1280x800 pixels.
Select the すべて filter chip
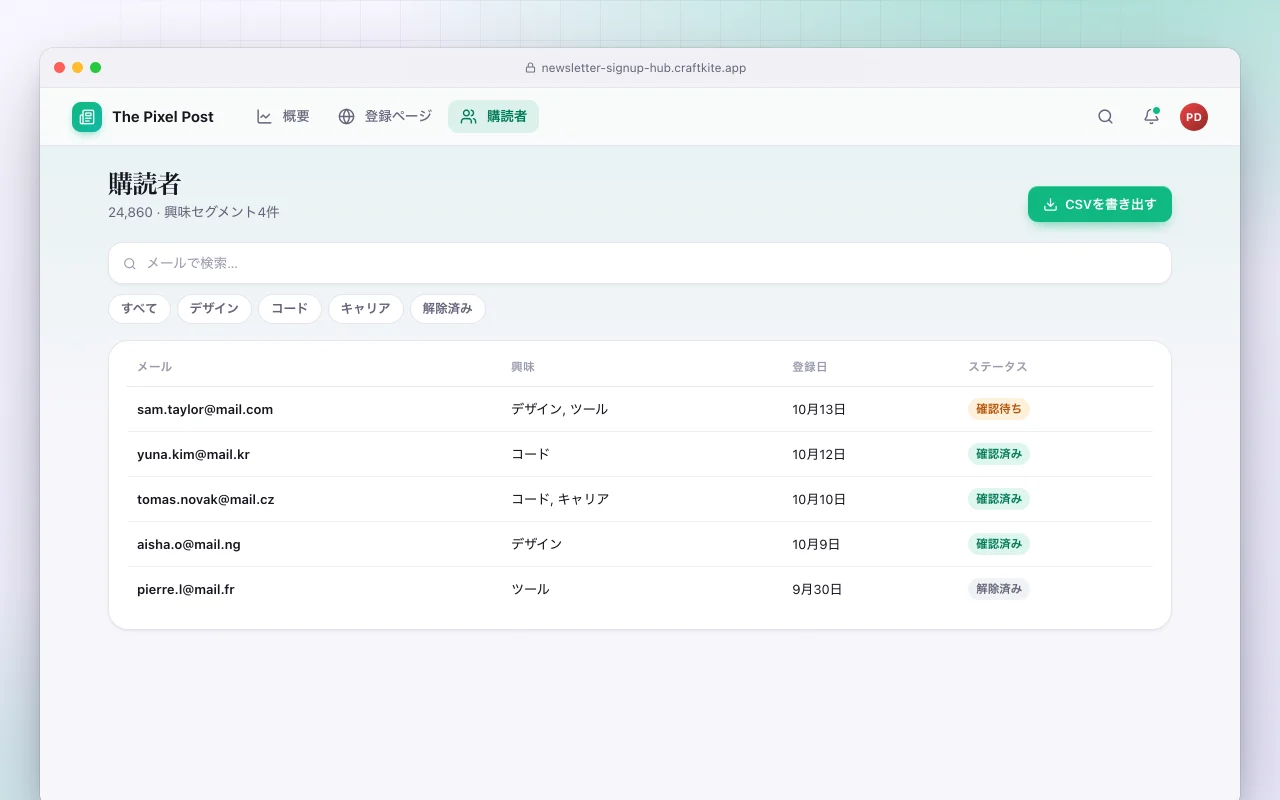coord(139,309)
